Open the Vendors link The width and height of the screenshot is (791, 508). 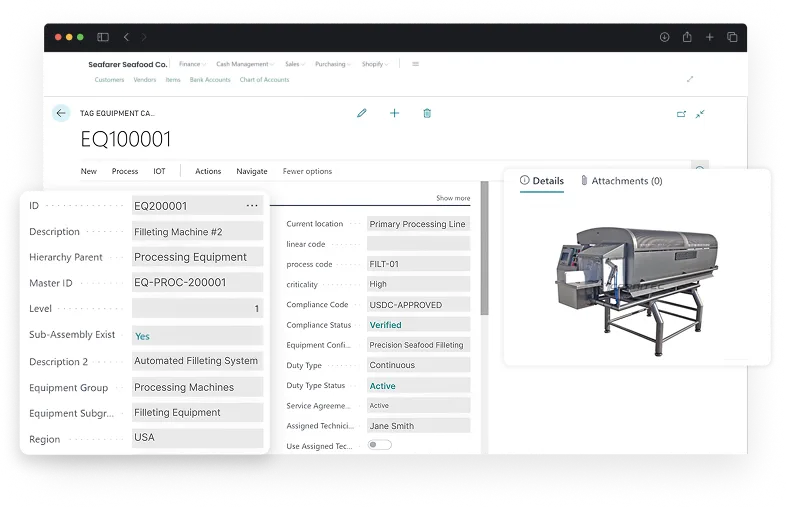pos(145,80)
